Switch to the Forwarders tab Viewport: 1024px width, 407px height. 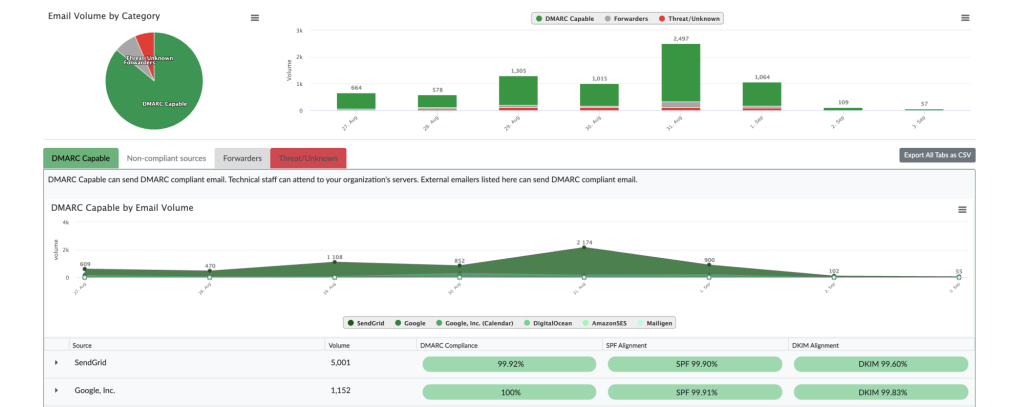242,158
